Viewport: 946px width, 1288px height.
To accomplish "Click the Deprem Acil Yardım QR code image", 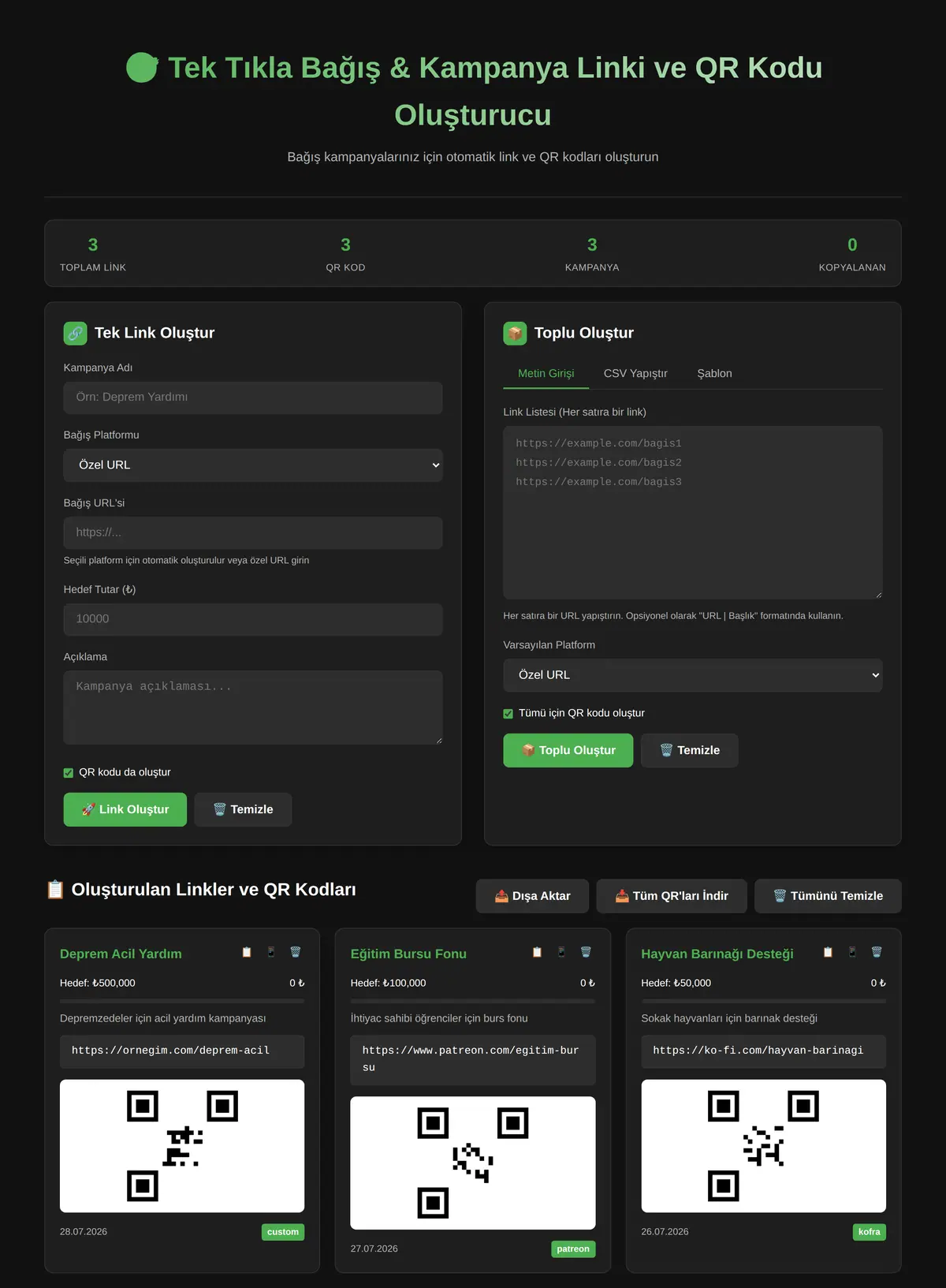I will click(x=182, y=1146).
